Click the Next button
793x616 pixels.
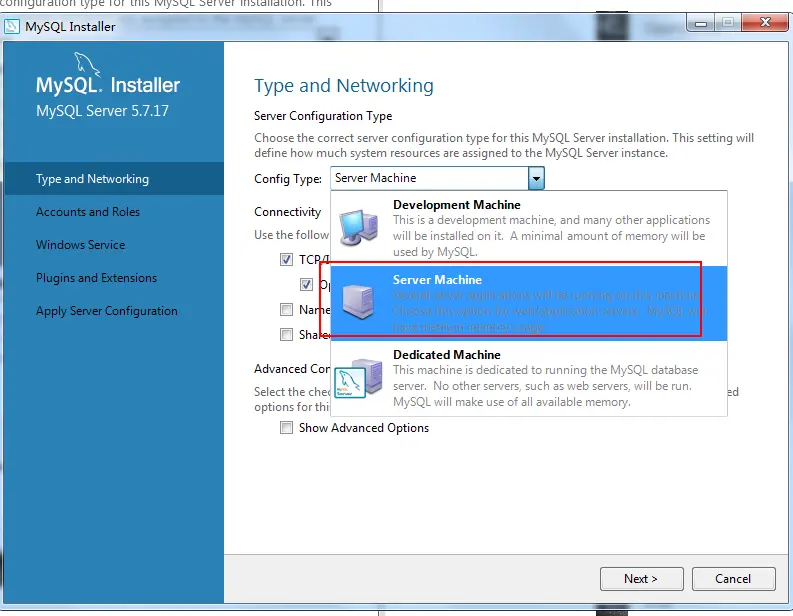641,579
